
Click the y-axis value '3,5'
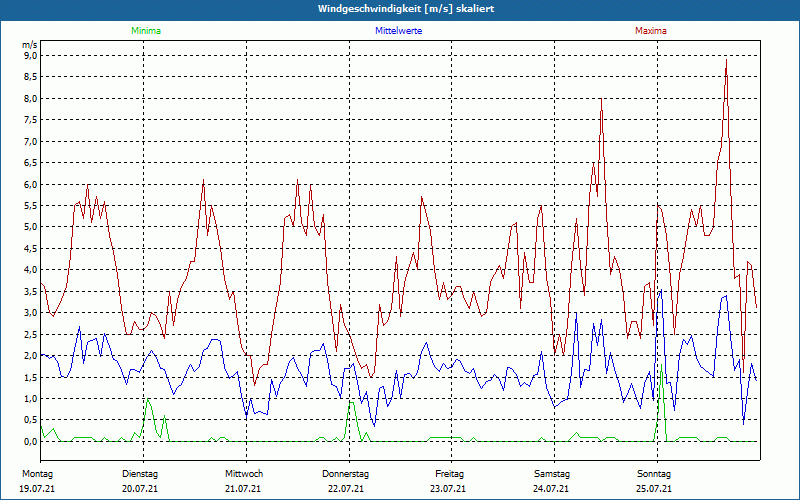point(31,291)
